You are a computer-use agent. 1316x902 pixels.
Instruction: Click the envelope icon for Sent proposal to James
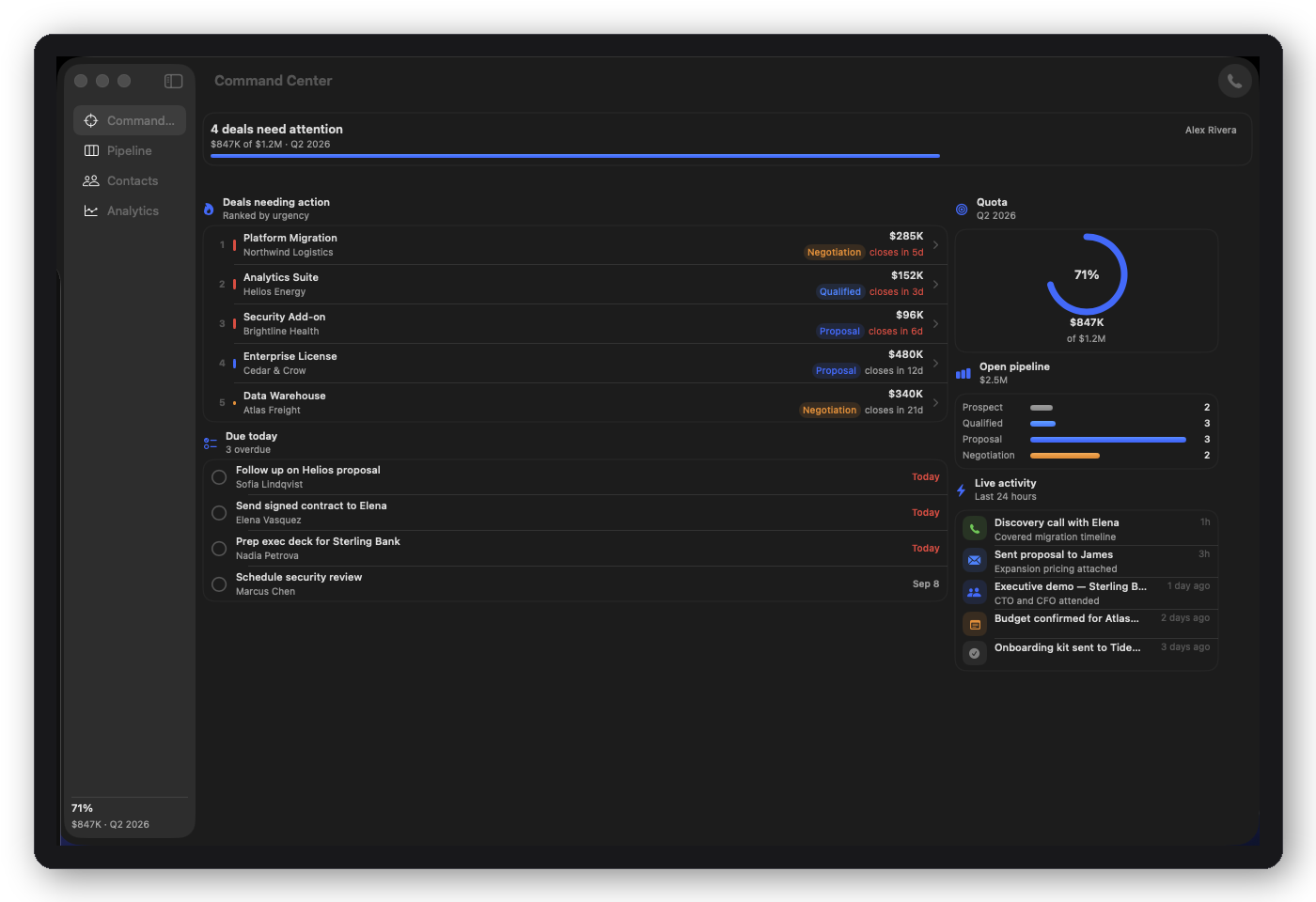coord(975,560)
